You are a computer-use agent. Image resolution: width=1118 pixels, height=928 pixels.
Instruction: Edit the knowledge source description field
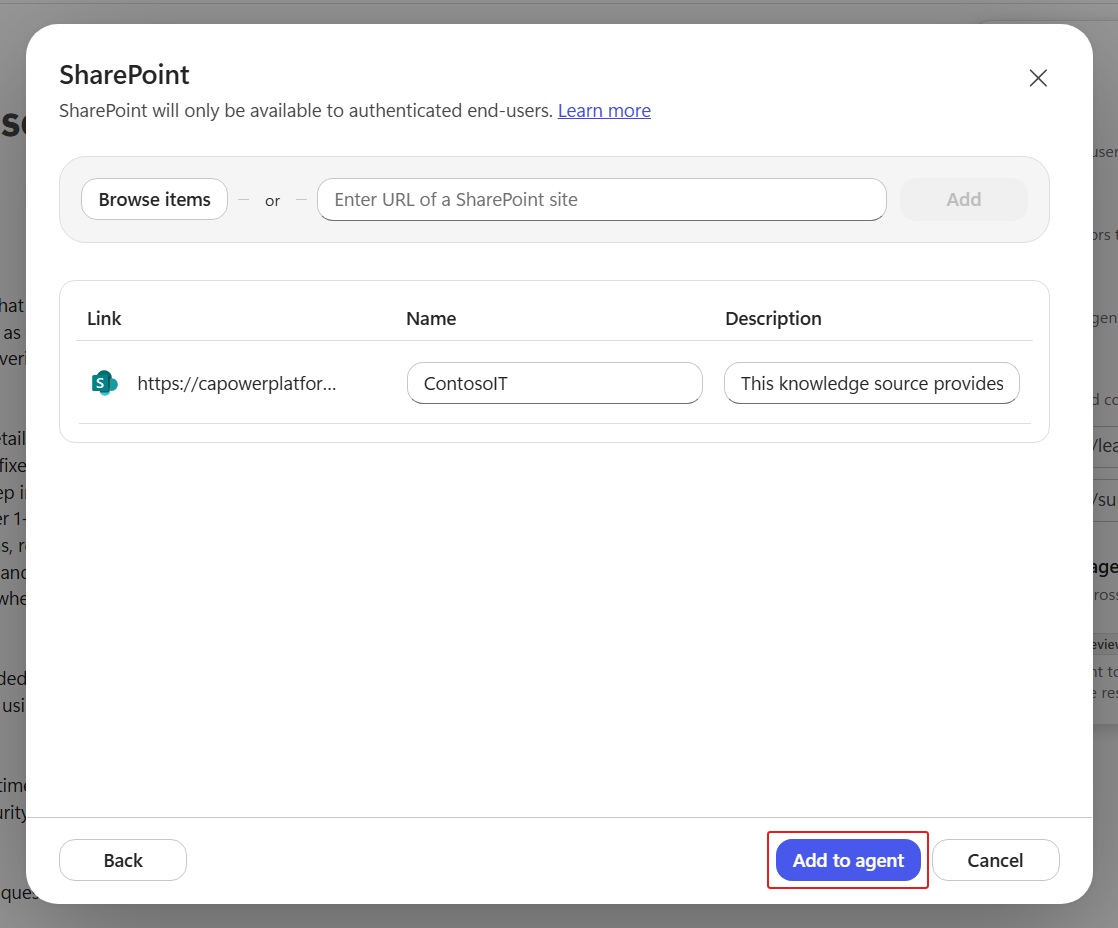coord(871,383)
